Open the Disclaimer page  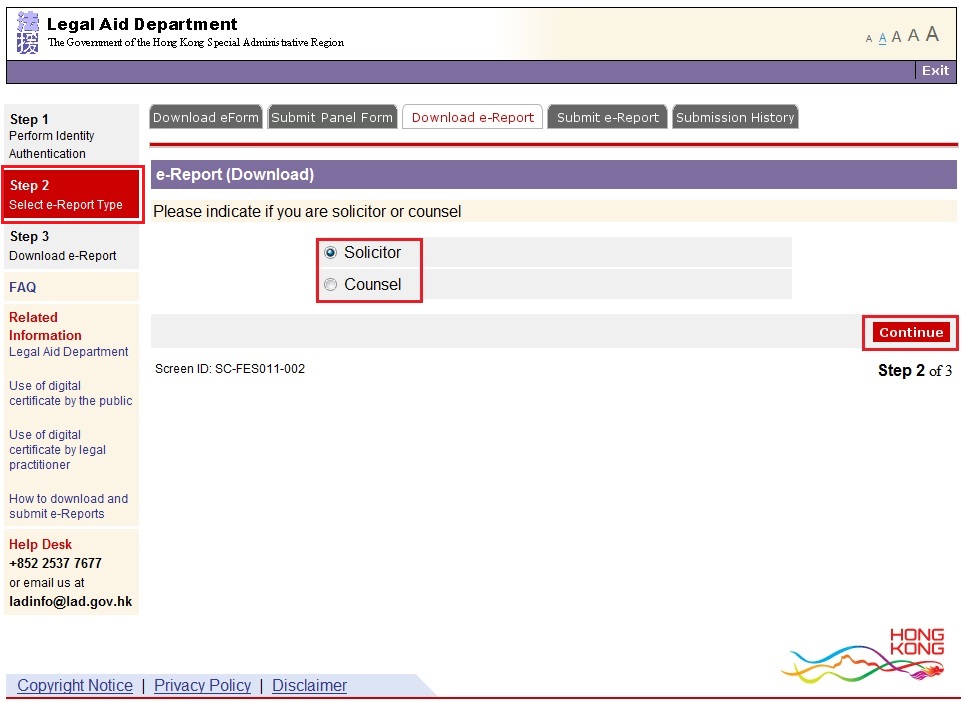click(x=308, y=685)
